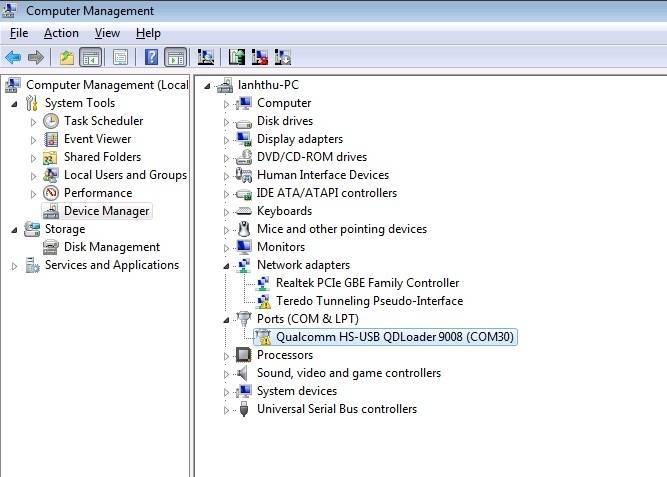Open the View menu
The width and height of the screenshot is (667, 477).
point(107,33)
